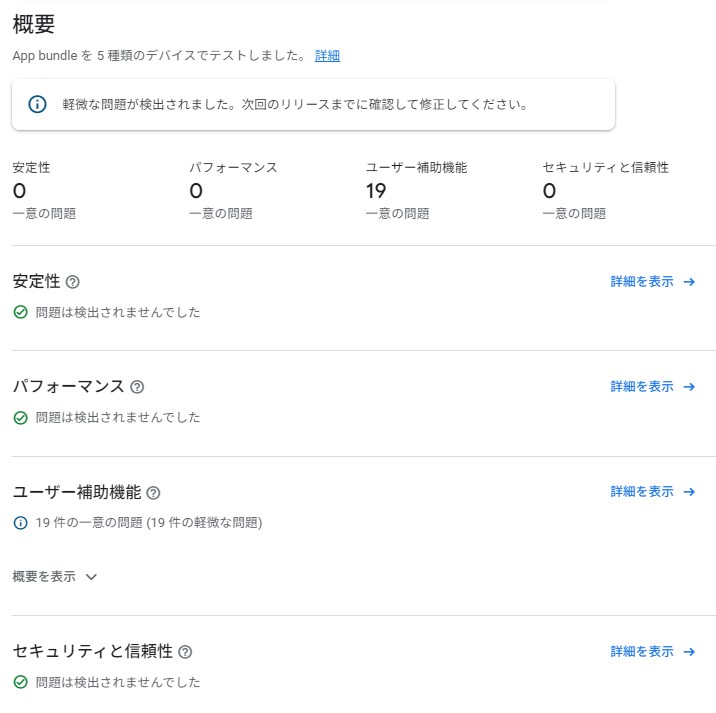Click the help icon next to 安定性
This screenshot has width=716, height=713.
pyautogui.click(x=72, y=282)
